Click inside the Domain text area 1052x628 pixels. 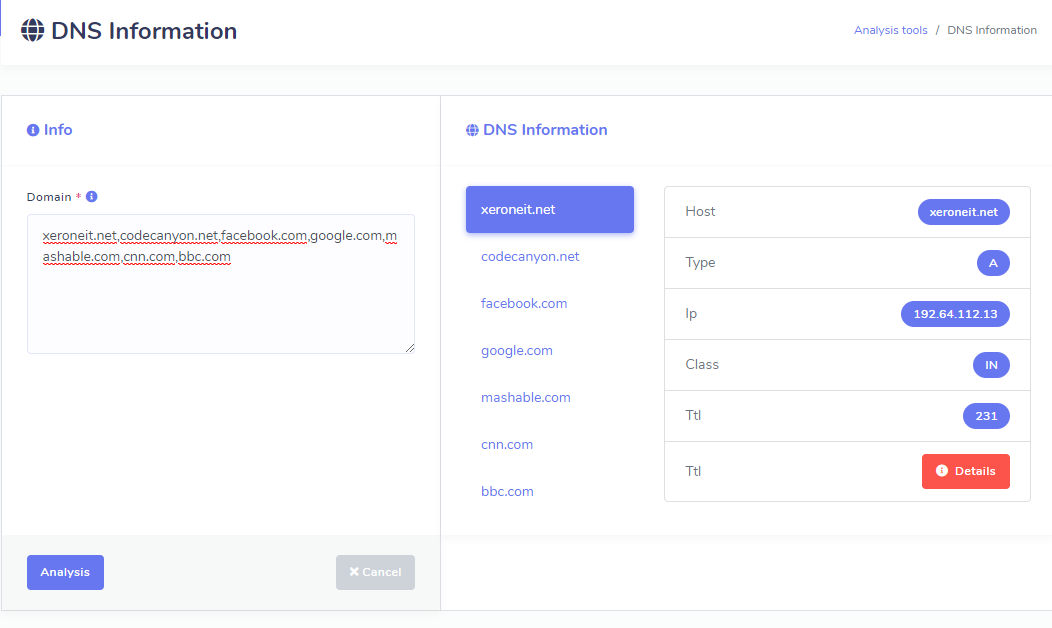[220, 300]
